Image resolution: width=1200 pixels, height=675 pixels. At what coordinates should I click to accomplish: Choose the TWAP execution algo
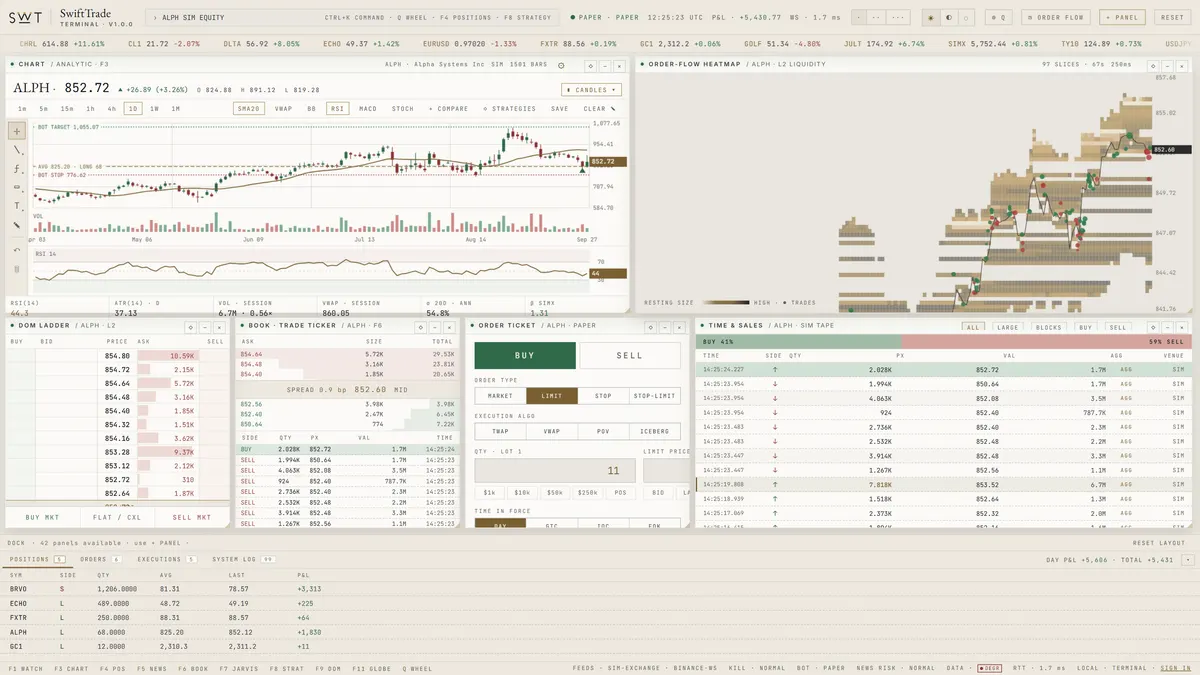(x=500, y=432)
